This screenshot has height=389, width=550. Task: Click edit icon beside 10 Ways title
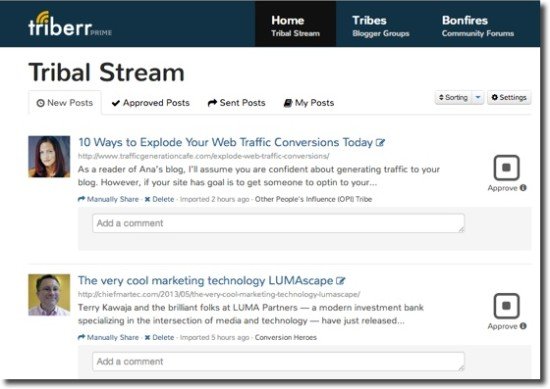coord(381,143)
